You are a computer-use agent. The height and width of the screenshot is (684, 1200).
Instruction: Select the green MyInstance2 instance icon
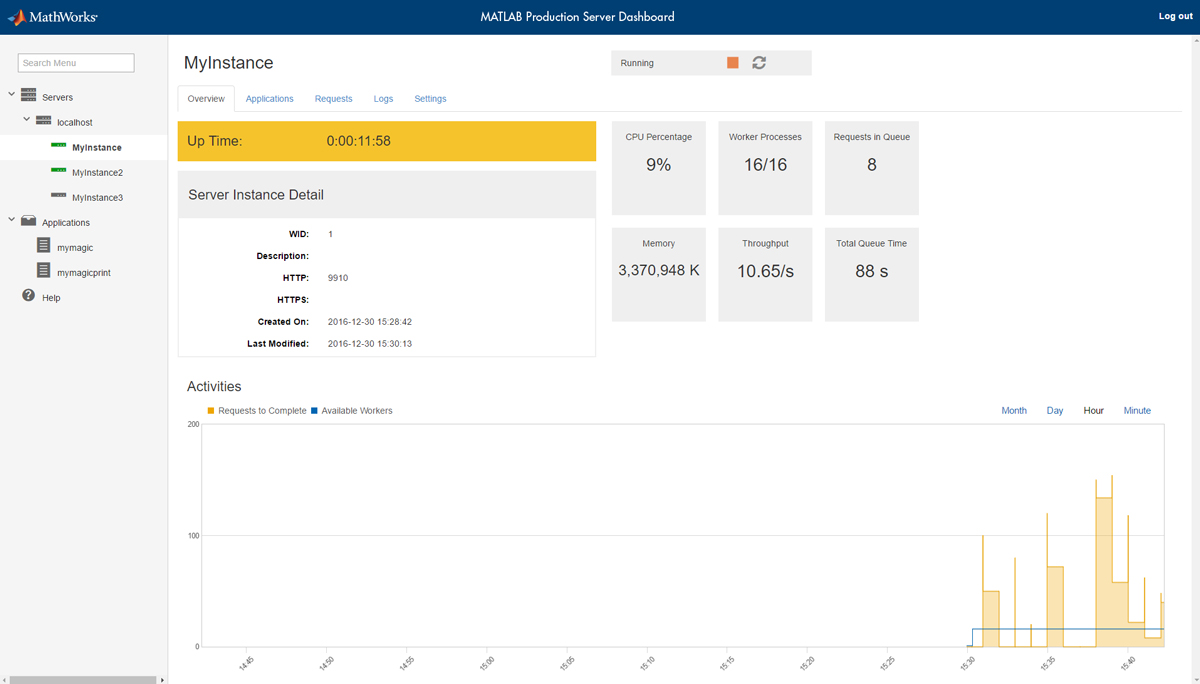coord(58,172)
